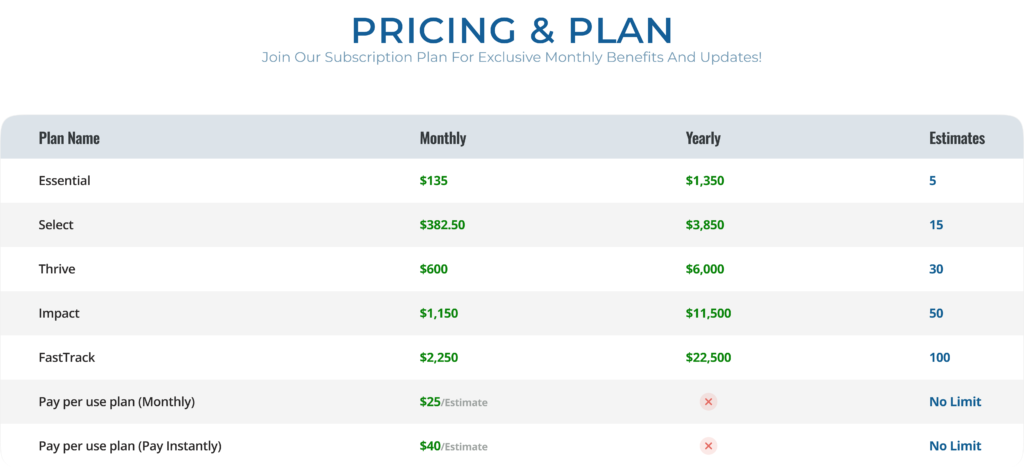
Task: Click the red X icon in the Pay per use (Monthly) row
Action: click(x=708, y=402)
